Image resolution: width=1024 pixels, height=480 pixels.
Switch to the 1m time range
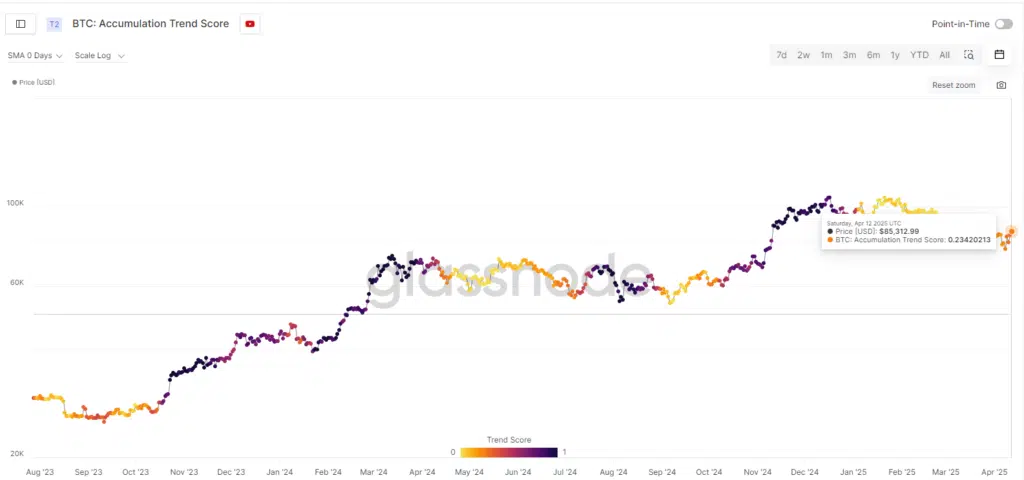click(x=826, y=55)
